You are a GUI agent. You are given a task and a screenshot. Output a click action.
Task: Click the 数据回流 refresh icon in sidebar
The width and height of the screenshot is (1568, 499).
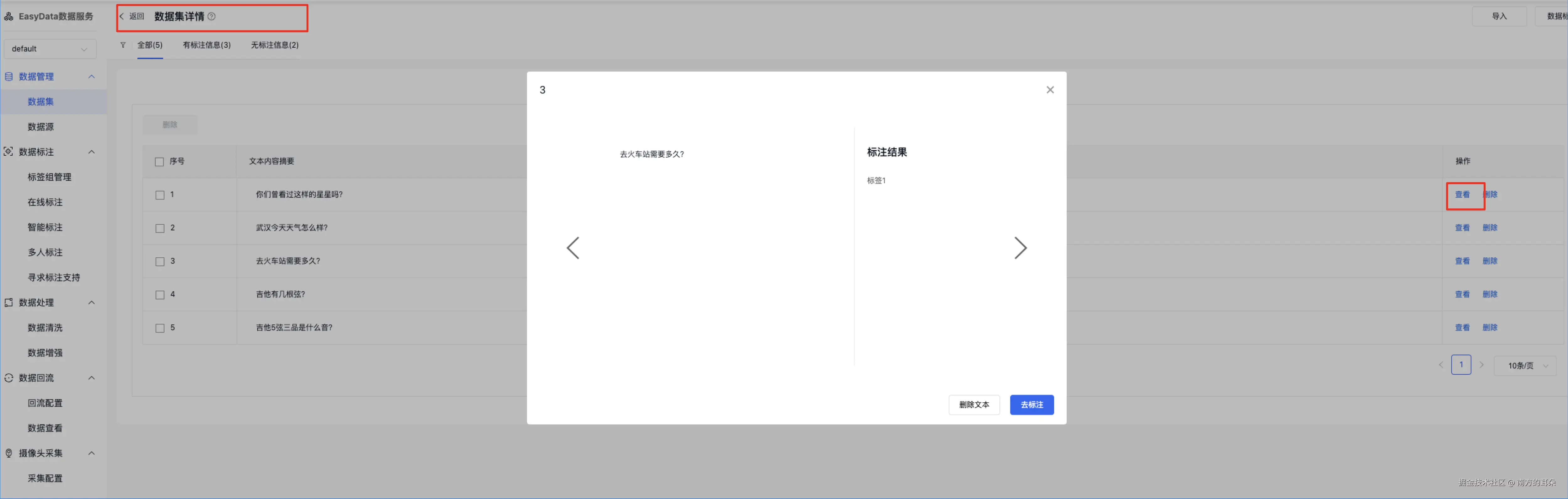point(8,378)
